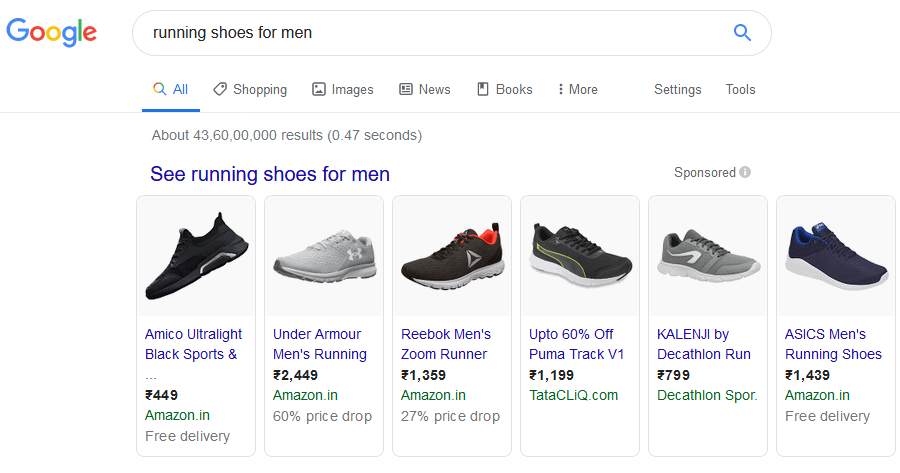Image resolution: width=900 pixels, height=473 pixels.
Task: Open the Settings menu
Action: (677, 89)
